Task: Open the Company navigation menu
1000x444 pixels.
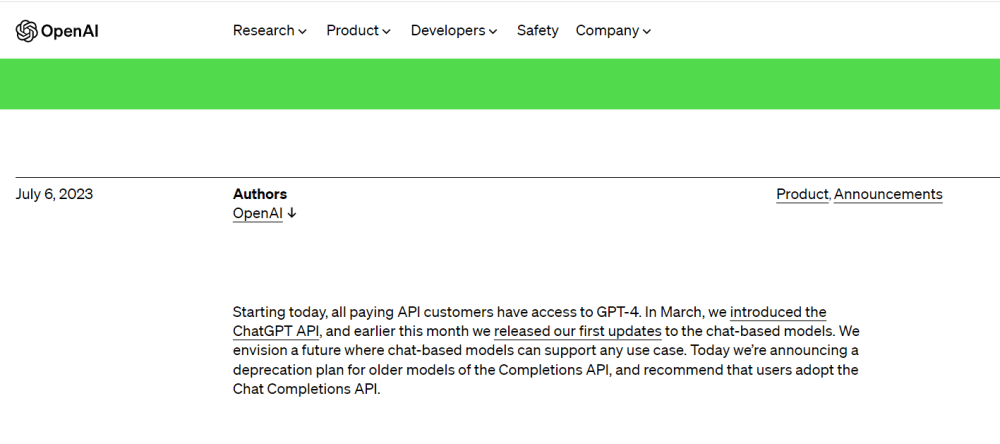Action: (x=607, y=31)
